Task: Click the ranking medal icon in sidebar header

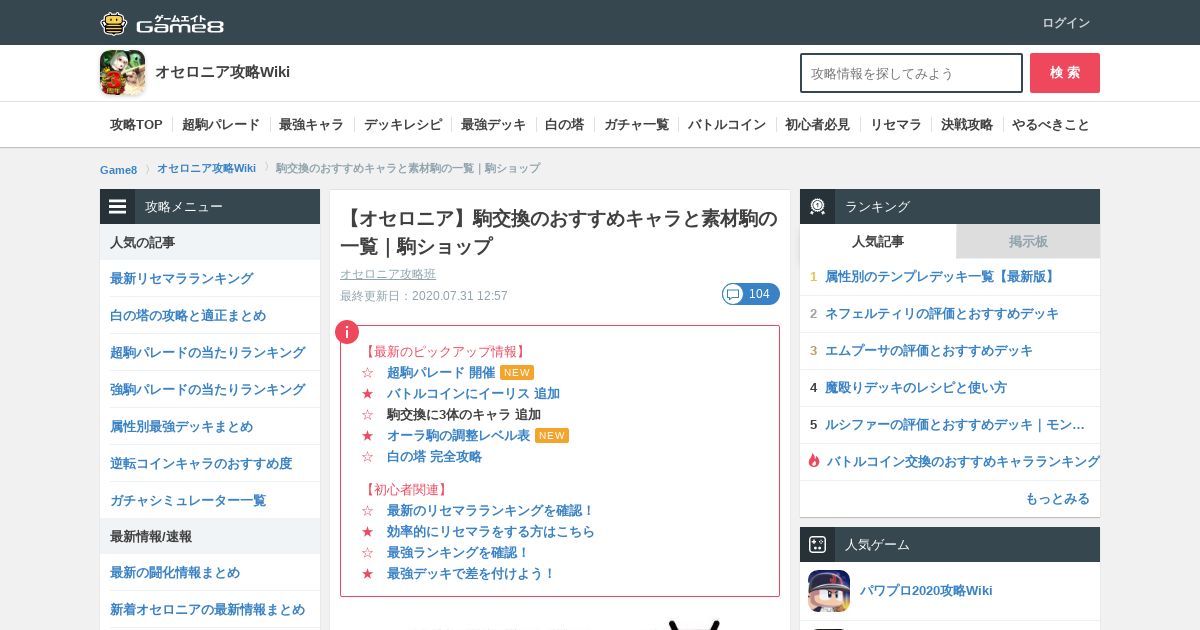Action: click(817, 206)
